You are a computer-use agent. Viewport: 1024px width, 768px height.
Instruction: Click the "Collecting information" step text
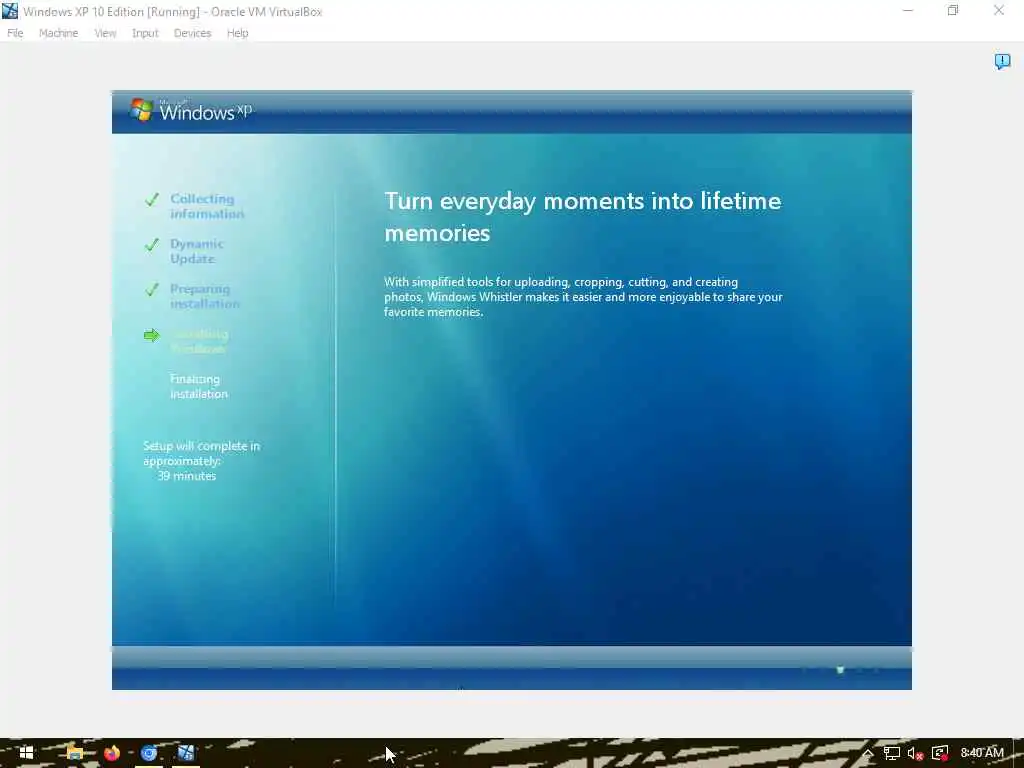pos(207,206)
